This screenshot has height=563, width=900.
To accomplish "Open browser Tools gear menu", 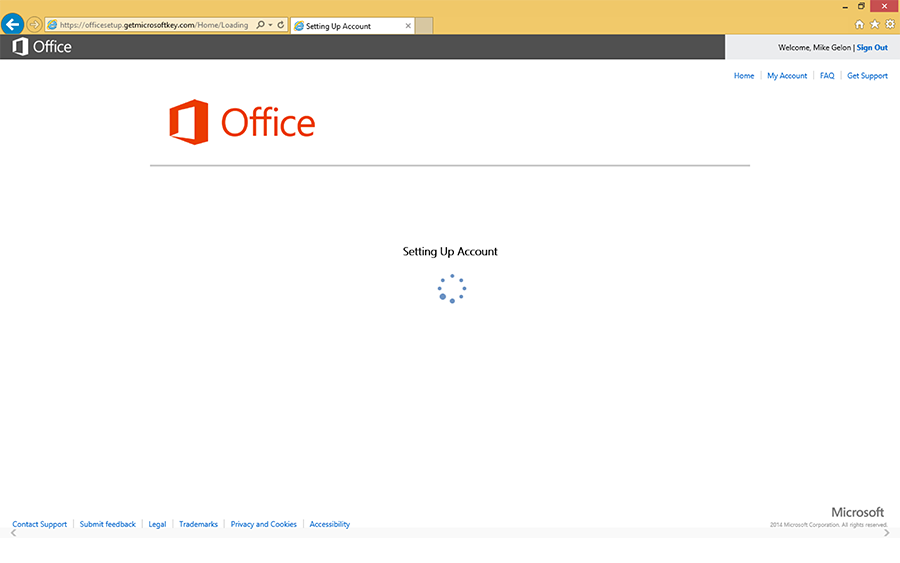I will click(x=890, y=24).
